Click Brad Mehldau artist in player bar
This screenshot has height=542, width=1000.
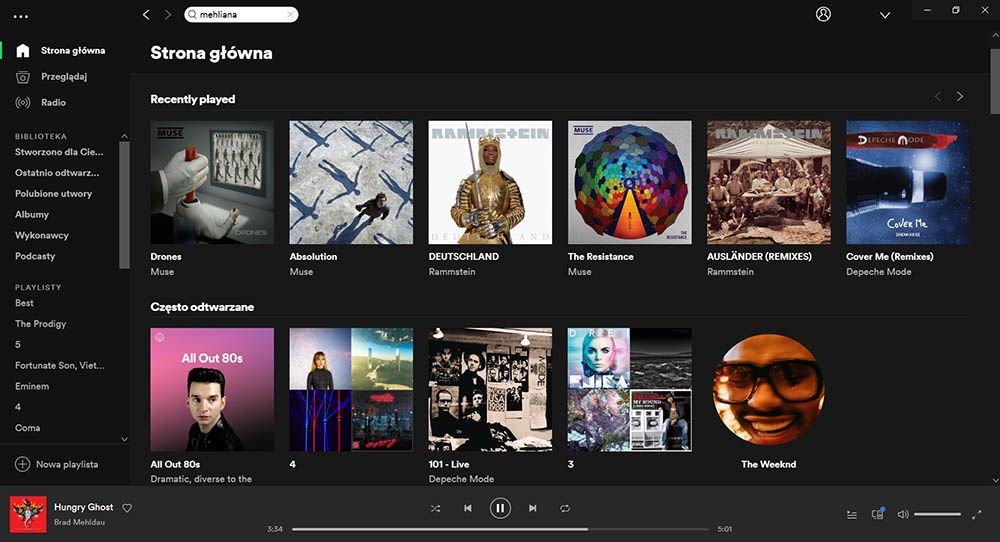tap(80, 522)
